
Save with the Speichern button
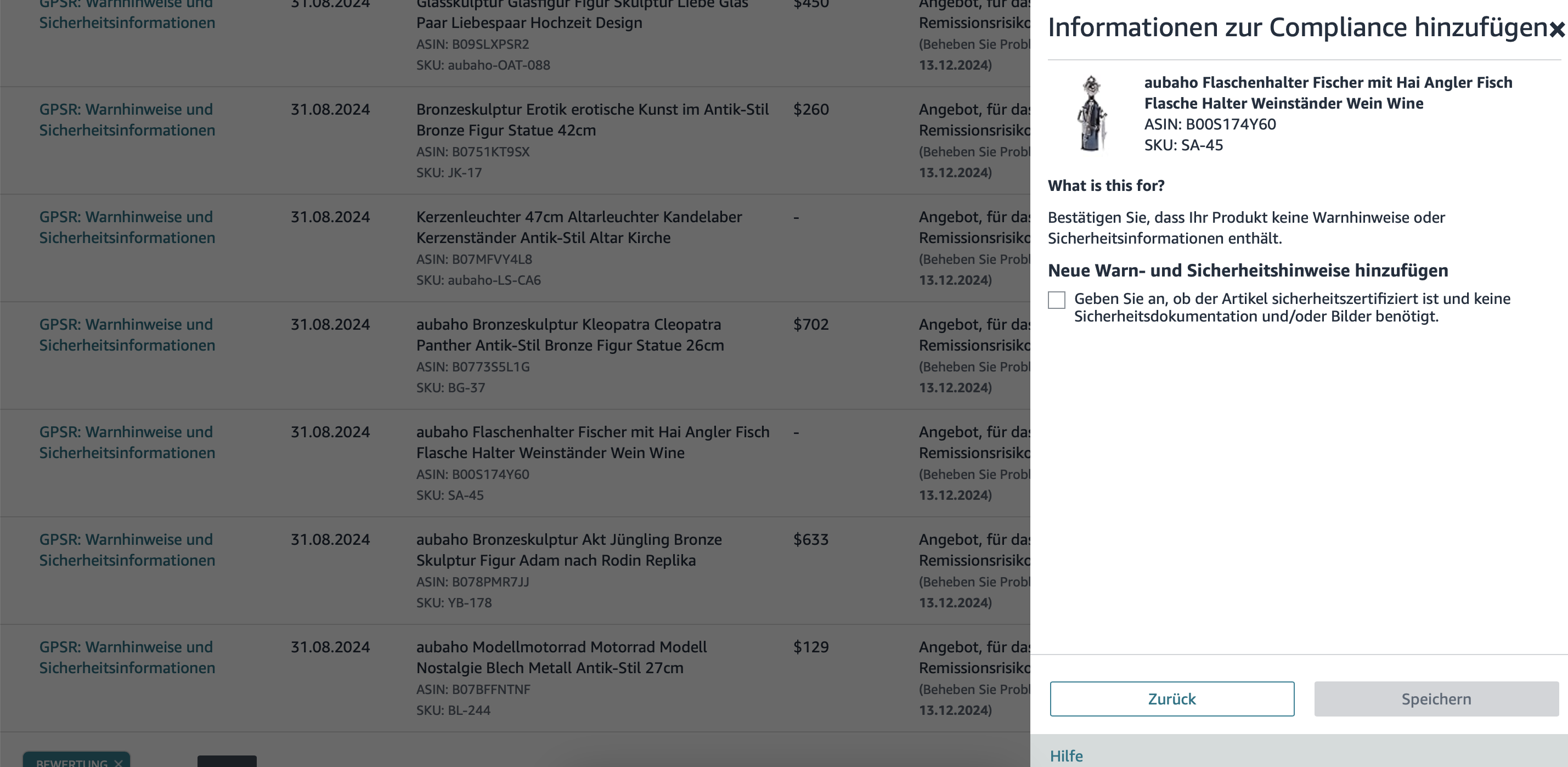click(x=1436, y=699)
